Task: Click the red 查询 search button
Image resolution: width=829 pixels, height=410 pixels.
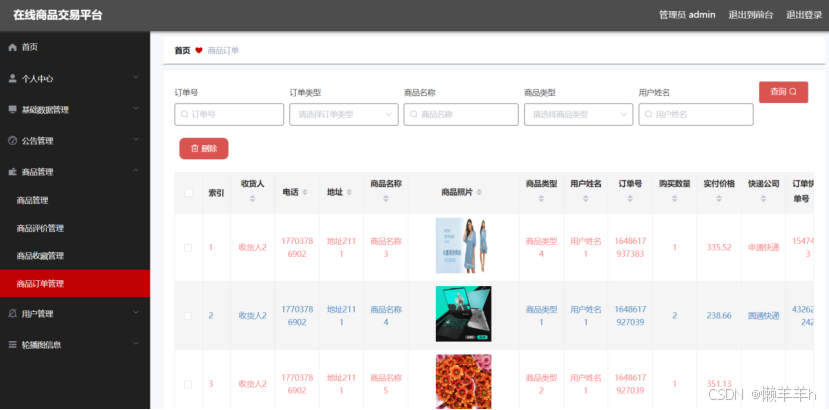Action: point(783,92)
